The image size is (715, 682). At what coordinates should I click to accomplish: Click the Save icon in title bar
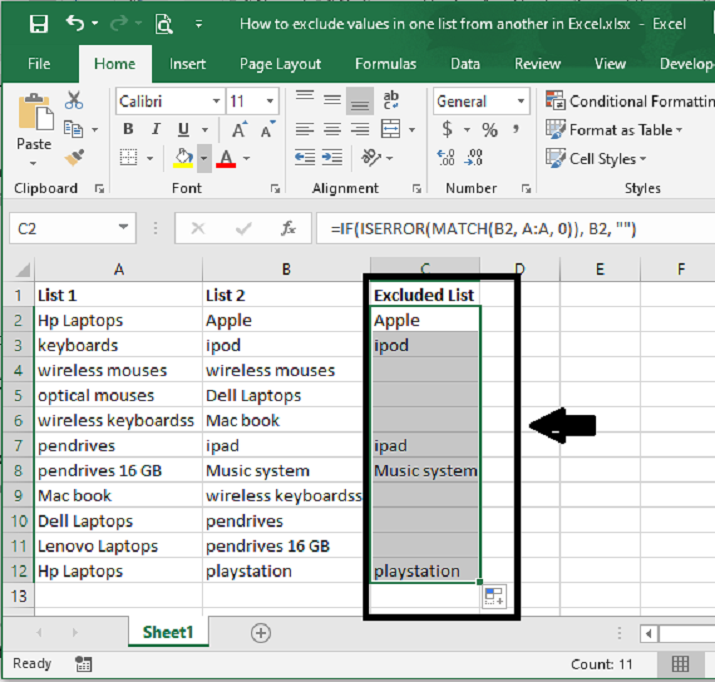(38, 23)
